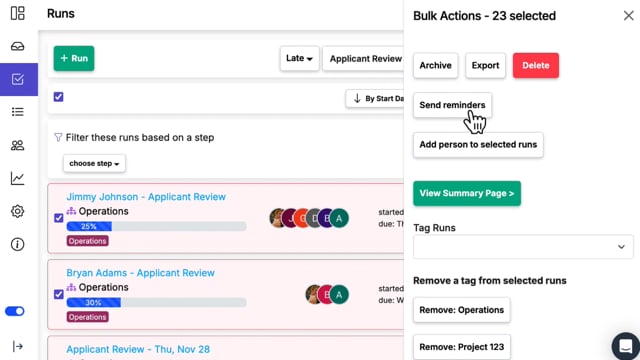Uncheck the Jimmy Johnson run checkbox

pyautogui.click(x=58, y=218)
